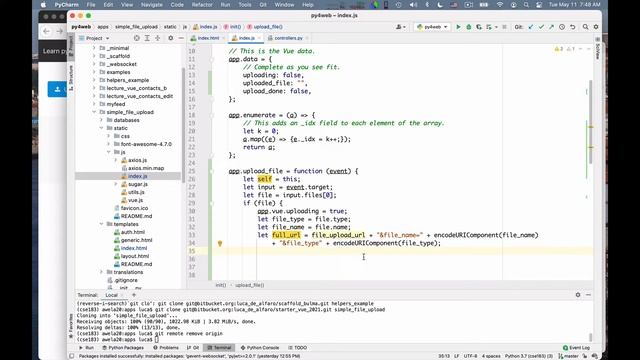This screenshot has width=640, height=360.
Task: Collapse the static folder
Action: [102, 128]
